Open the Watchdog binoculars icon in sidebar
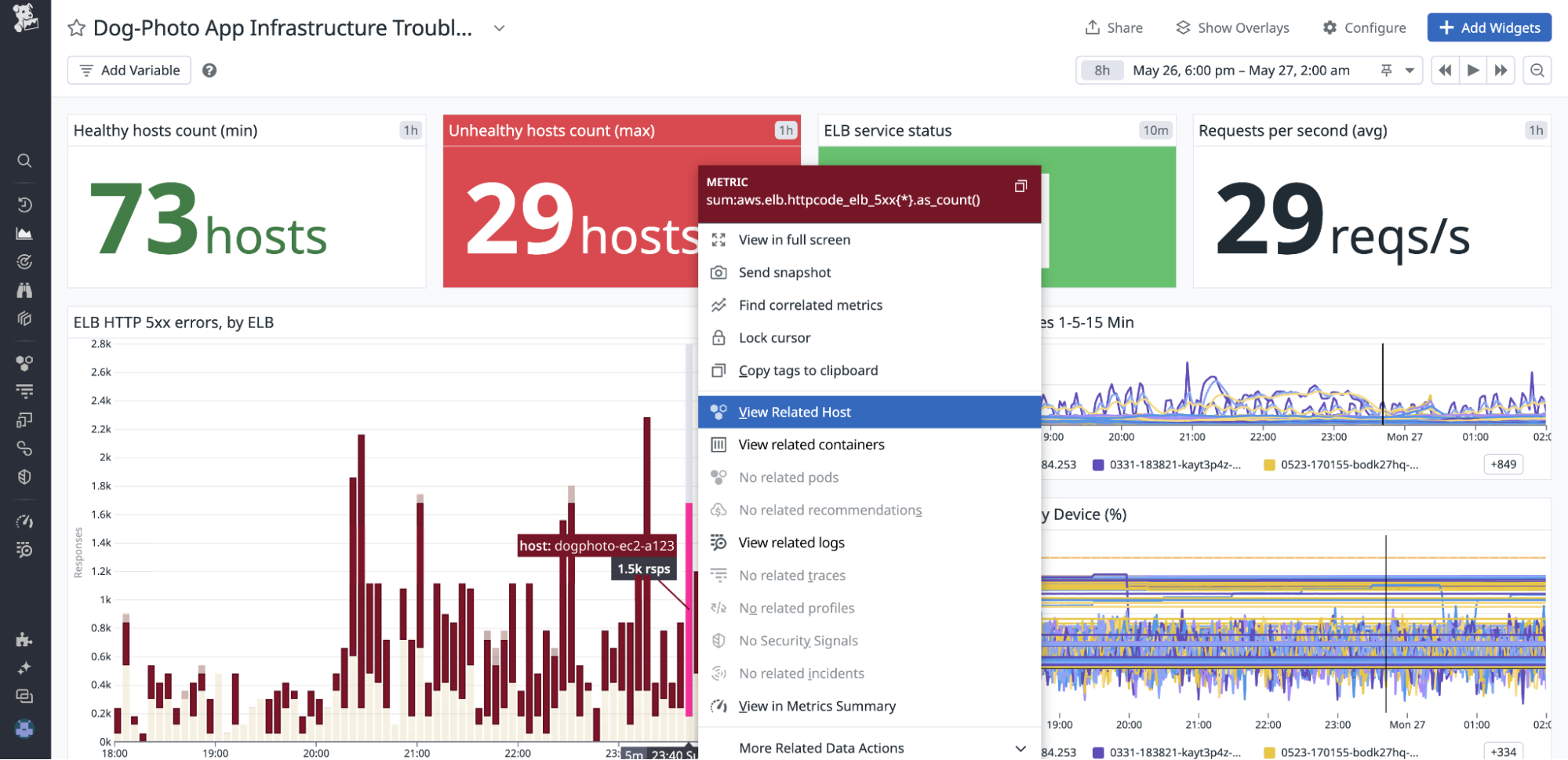 pyautogui.click(x=24, y=289)
